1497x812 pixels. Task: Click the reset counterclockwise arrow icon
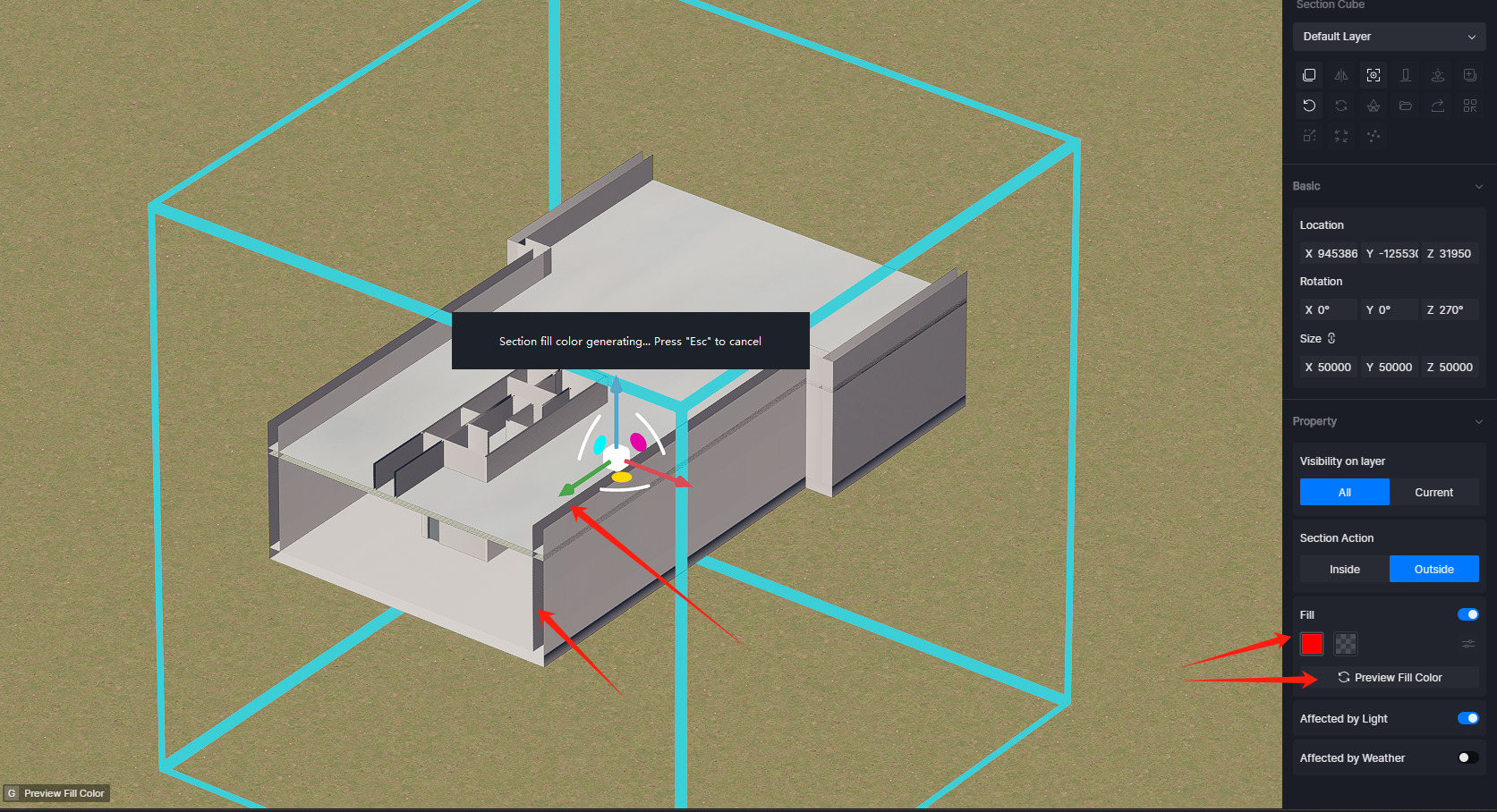point(1309,106)
